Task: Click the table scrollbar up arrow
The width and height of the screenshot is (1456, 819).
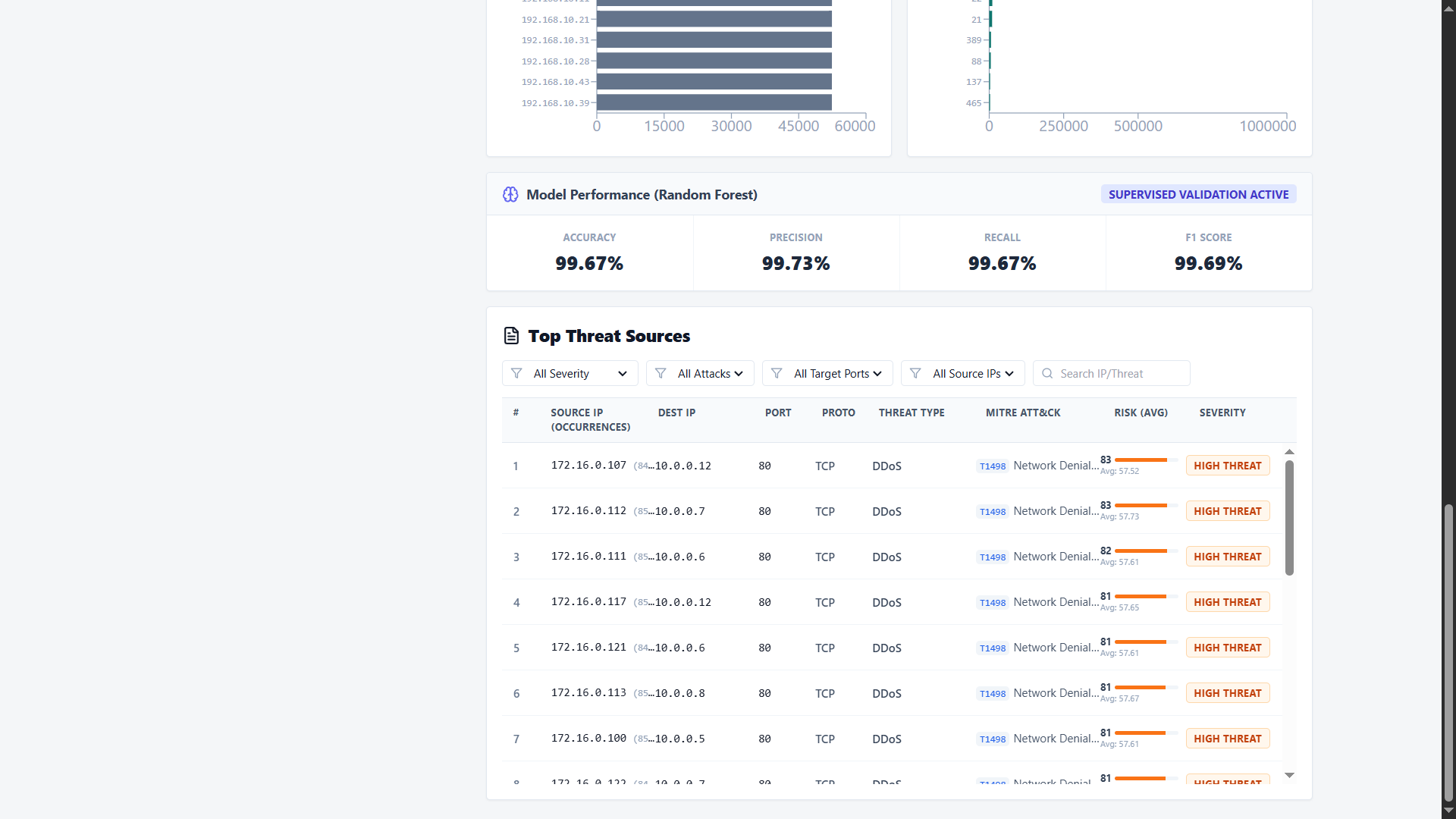Action: coord(1289,452)
